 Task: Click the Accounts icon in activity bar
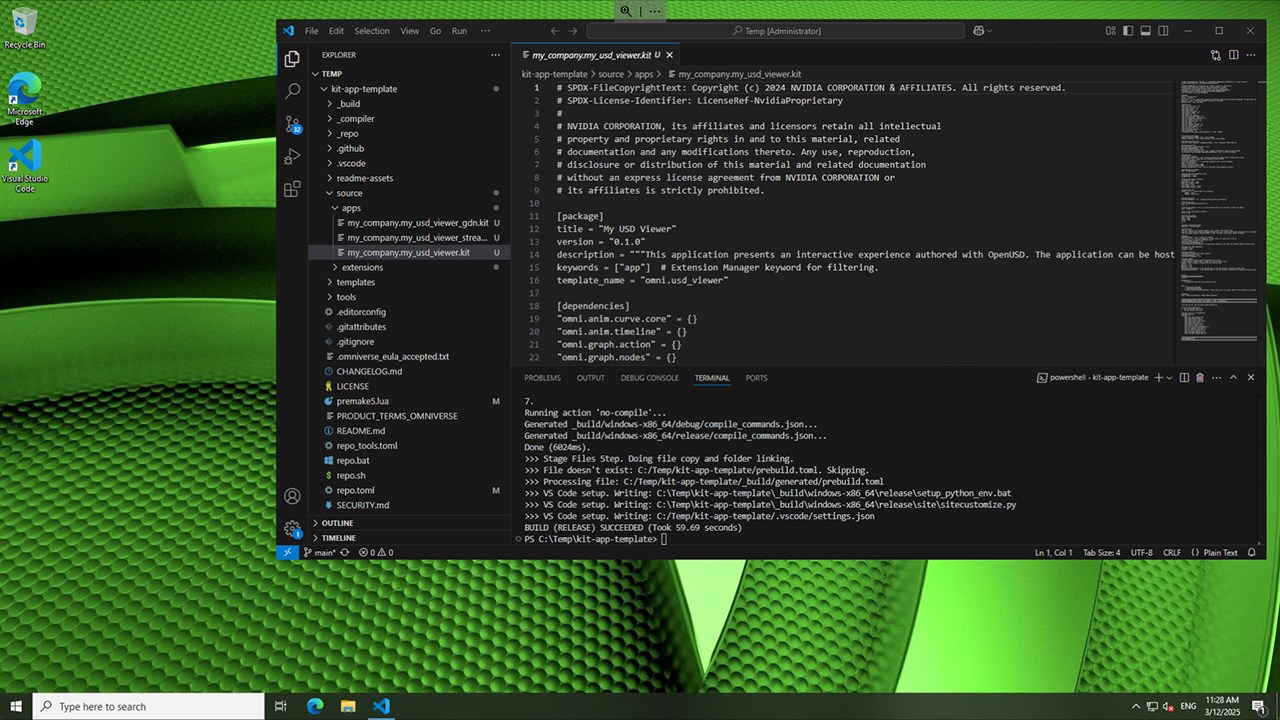(292, 496)
